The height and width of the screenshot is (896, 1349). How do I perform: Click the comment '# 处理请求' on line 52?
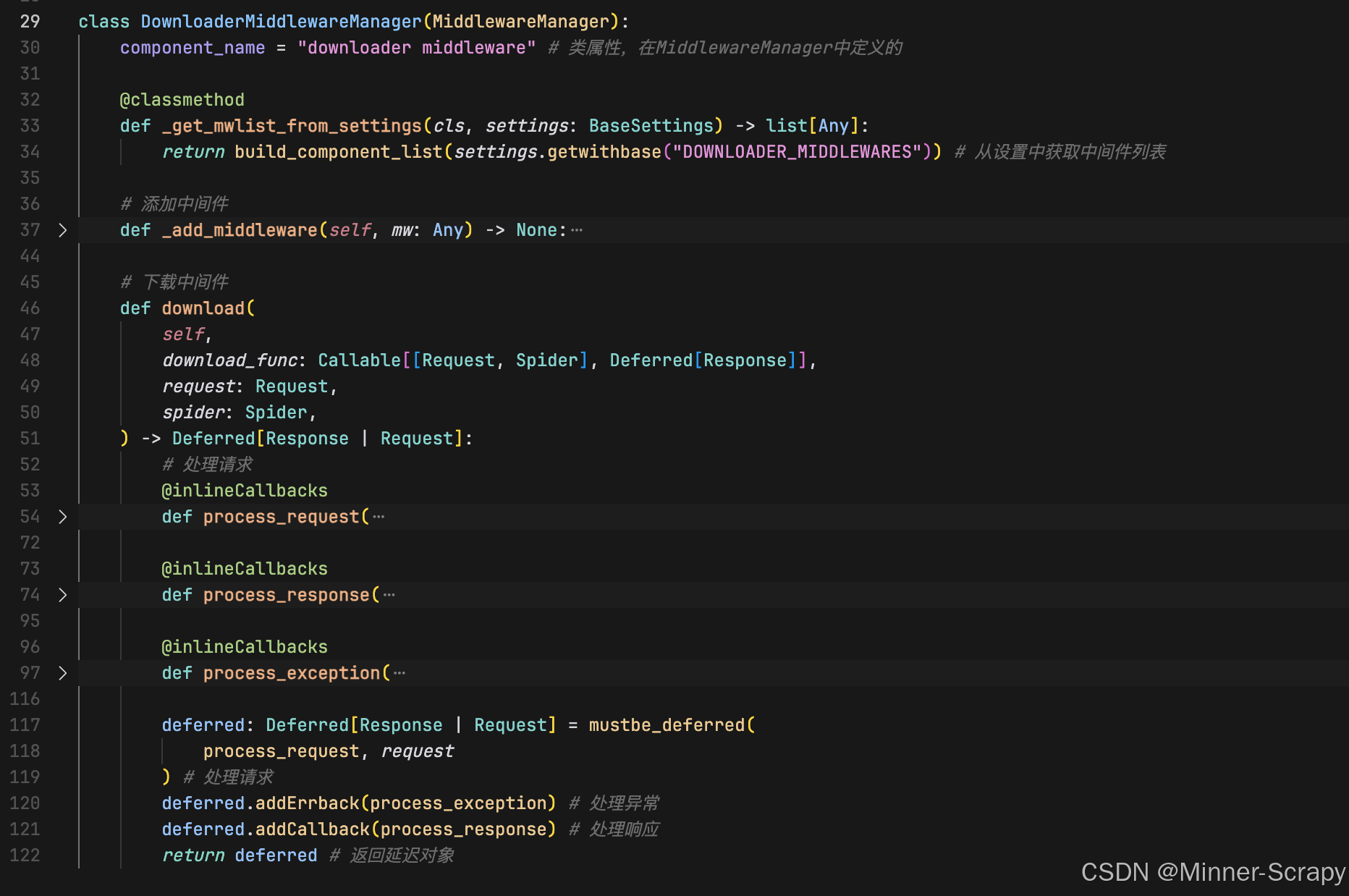[x=208, y=465]
